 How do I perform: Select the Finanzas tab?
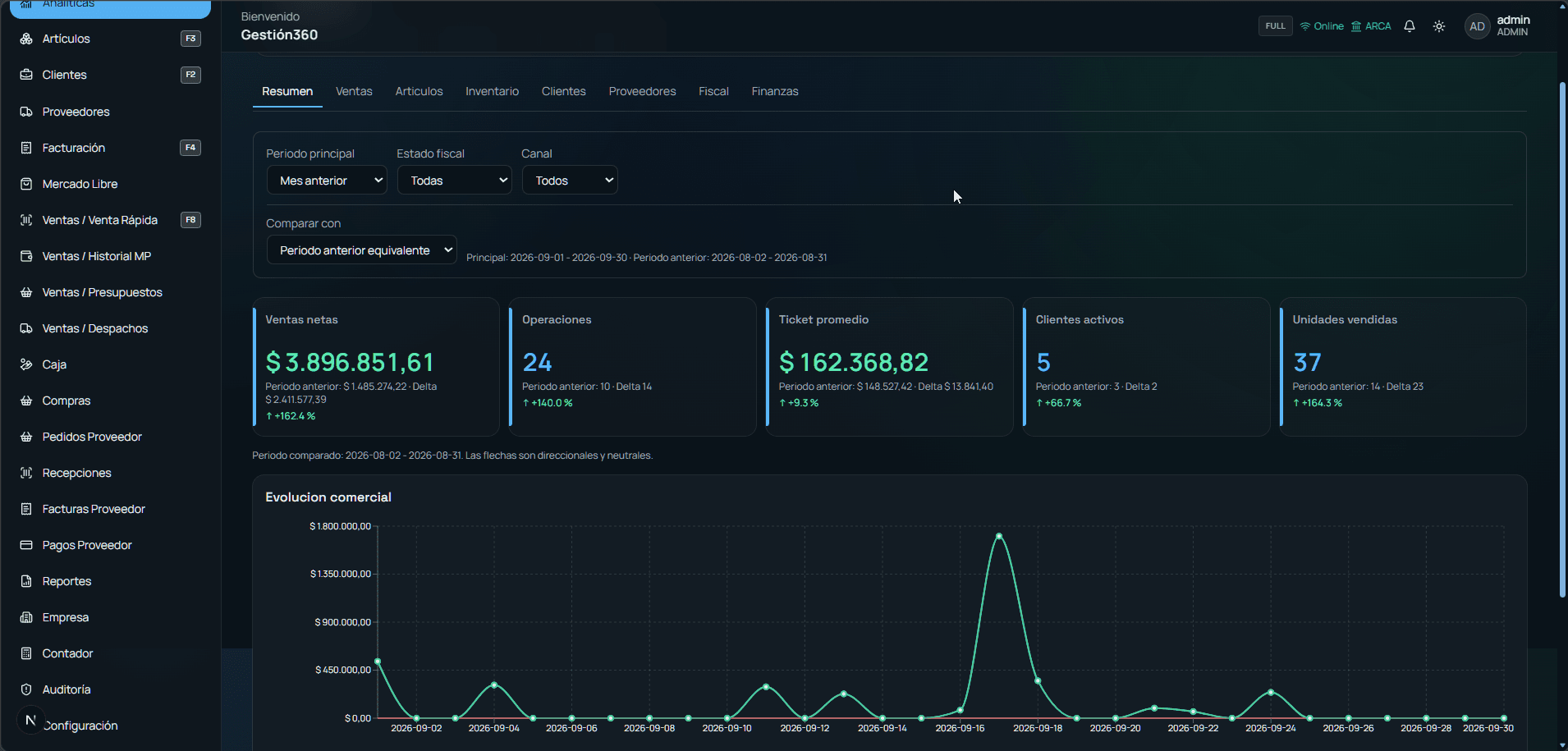coord(775,91)
